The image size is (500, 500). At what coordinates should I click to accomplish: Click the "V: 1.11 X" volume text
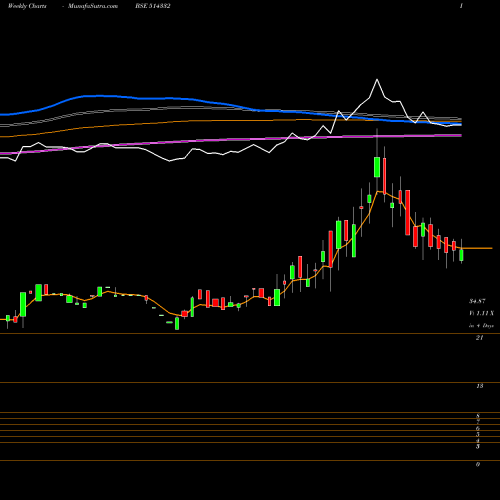point(481,313)
